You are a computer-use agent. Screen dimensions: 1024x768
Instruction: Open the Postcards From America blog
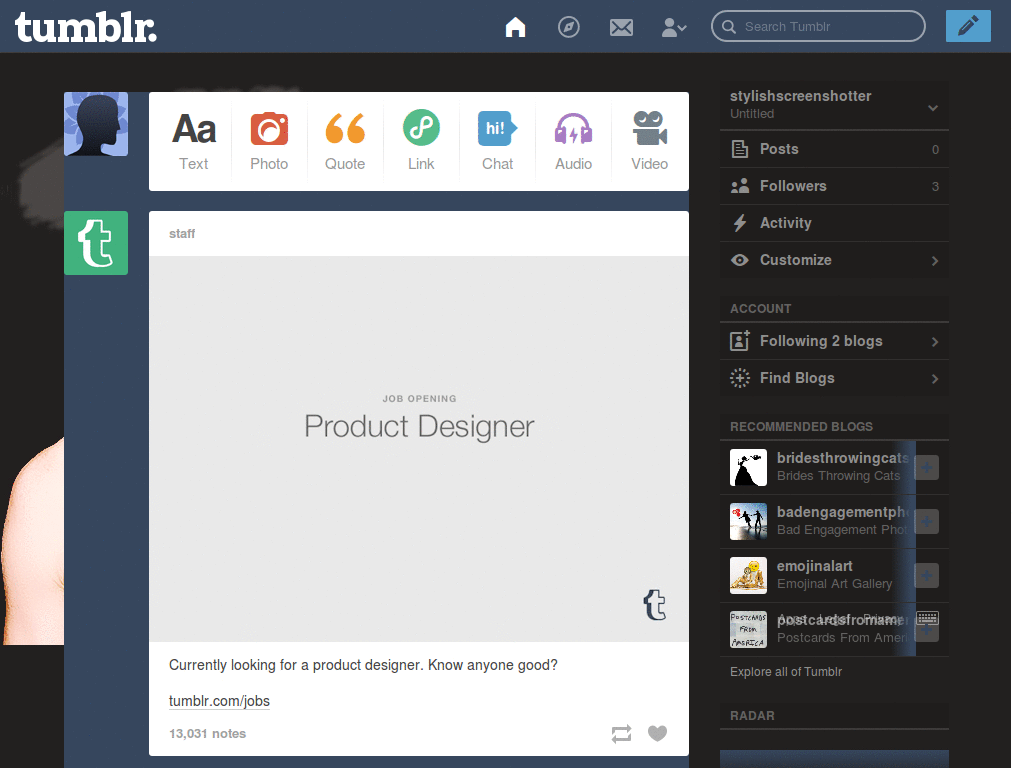click(842, 628)
